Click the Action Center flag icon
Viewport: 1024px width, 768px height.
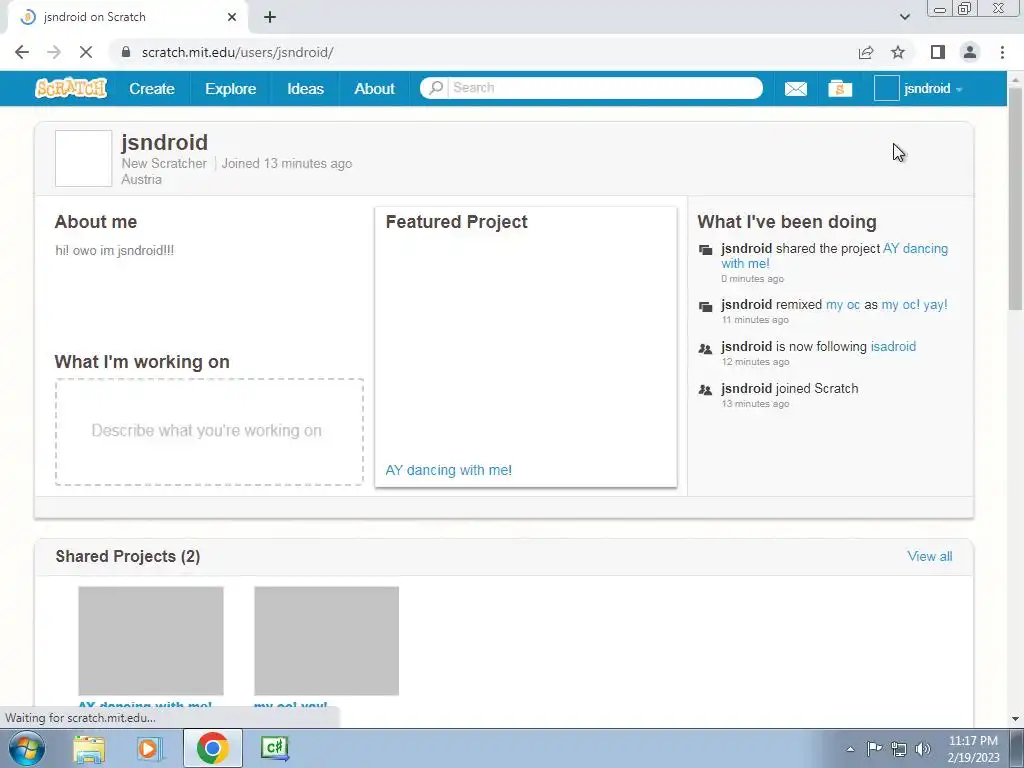click(874, 749)
